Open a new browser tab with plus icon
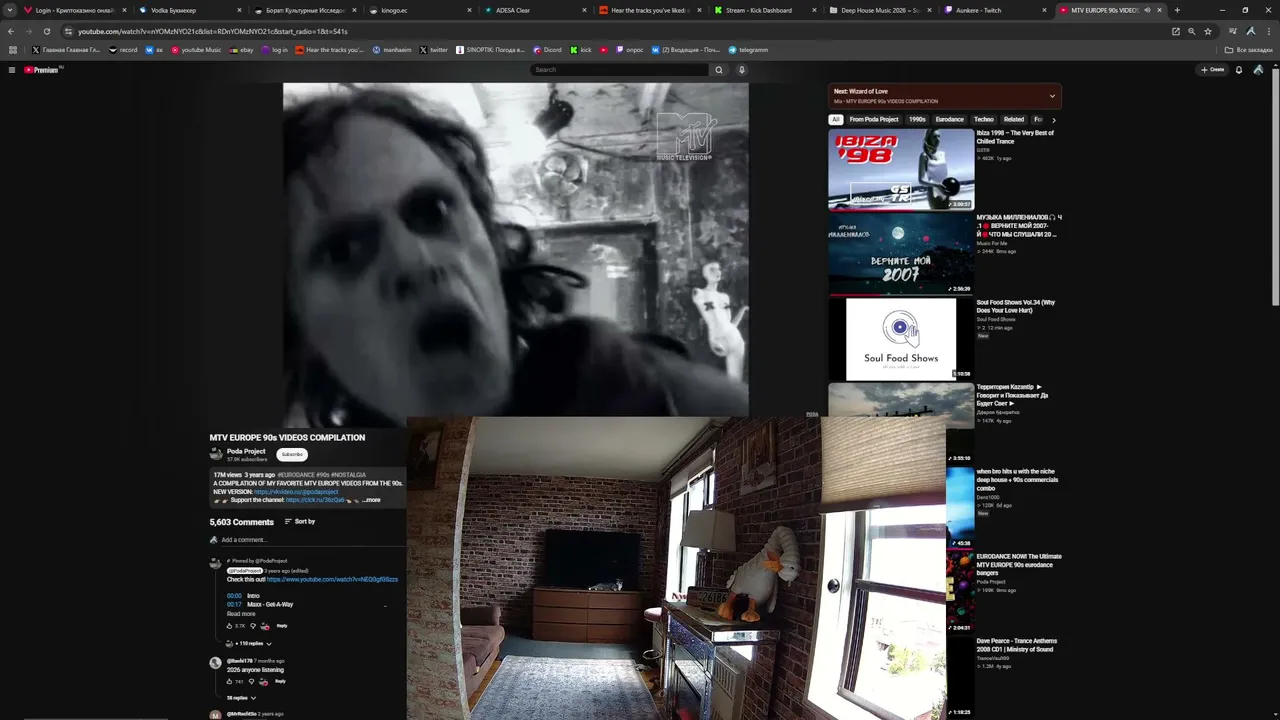Image resolution: width=1280 pixels, height=720 pixels. coord(1177,10)
